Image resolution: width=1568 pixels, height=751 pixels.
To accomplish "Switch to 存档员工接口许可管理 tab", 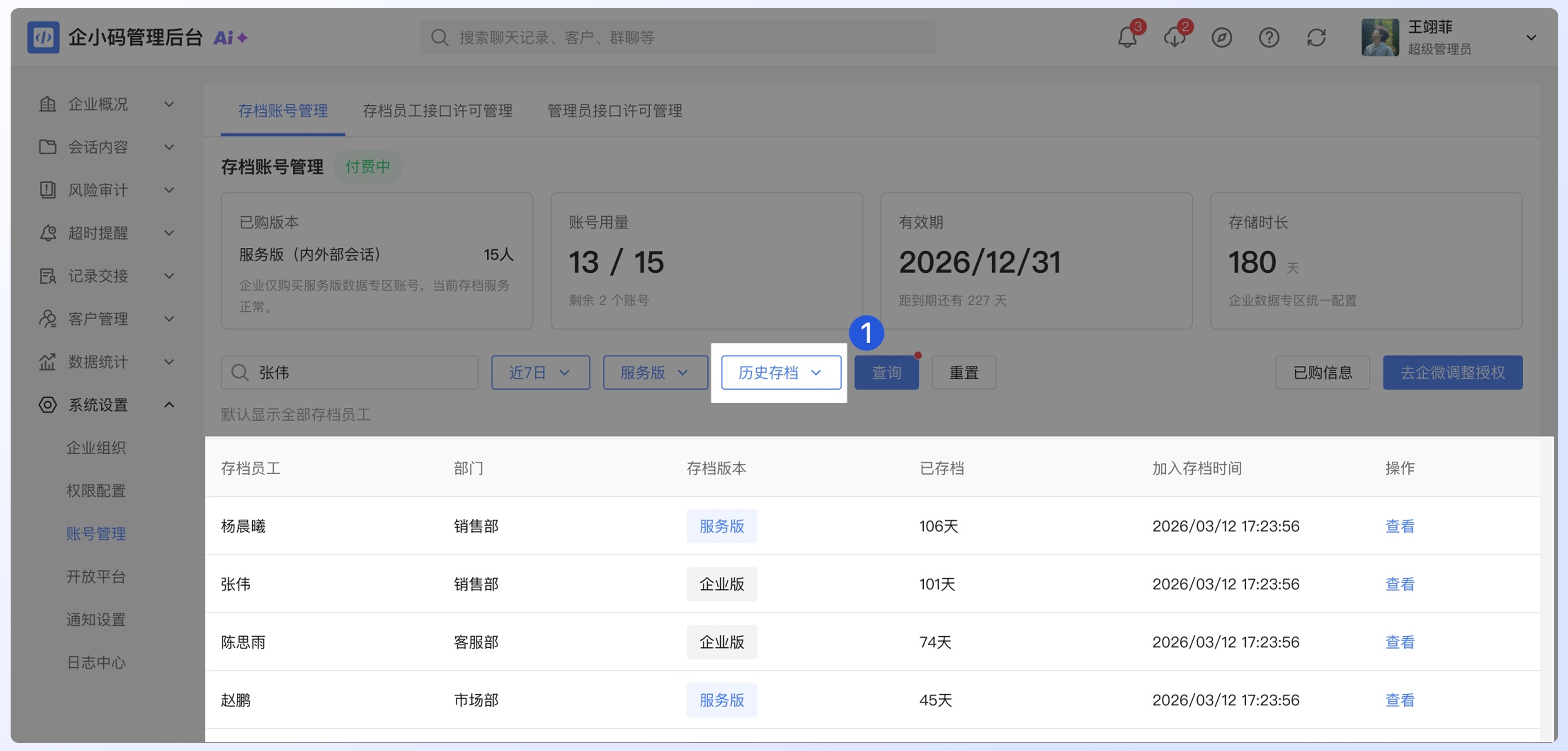I will coord(437,111).
